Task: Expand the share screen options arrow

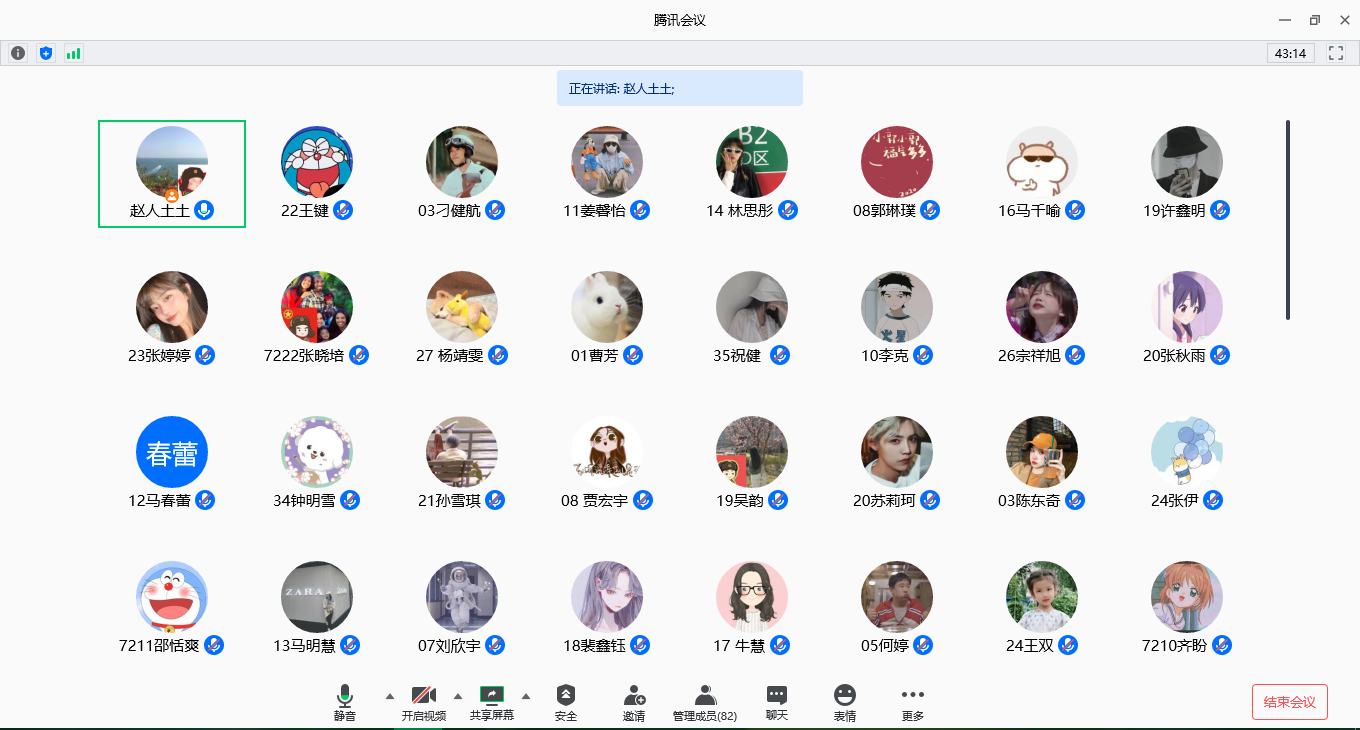Action: tap(526, 696)
